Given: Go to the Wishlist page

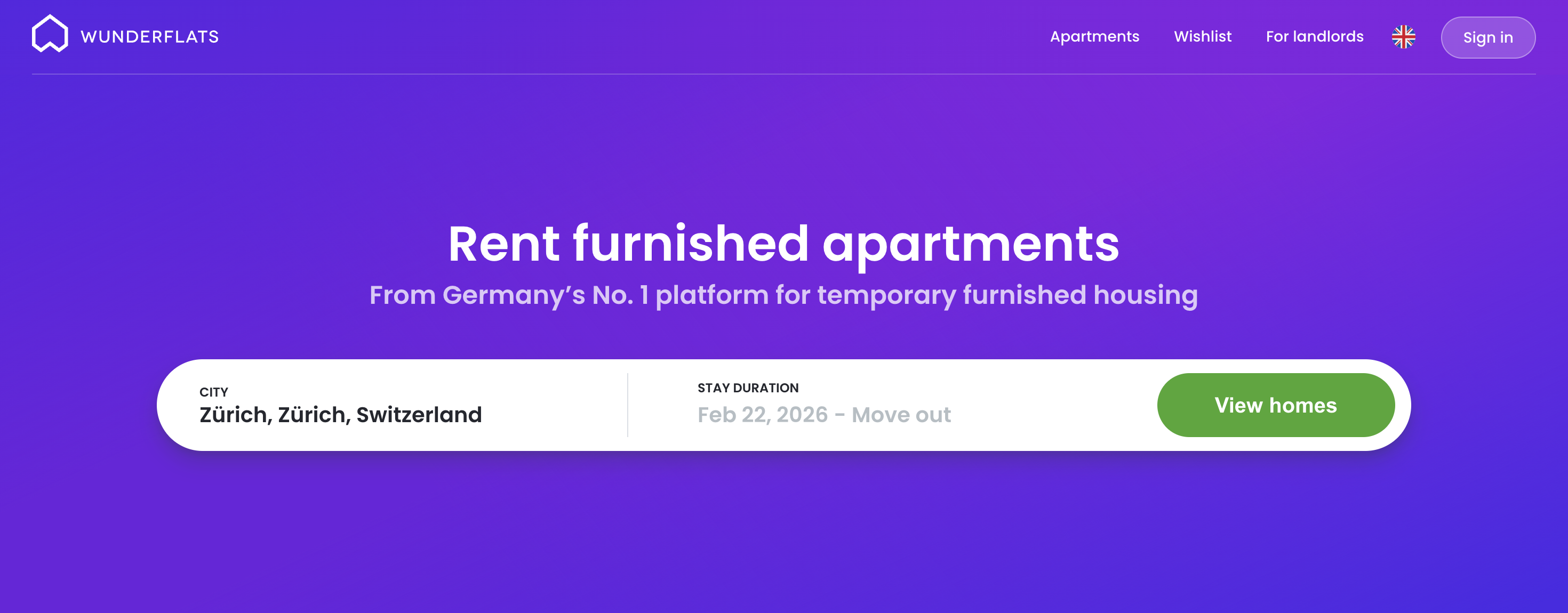Looking at the screenshot, I should coord(1202,36).
